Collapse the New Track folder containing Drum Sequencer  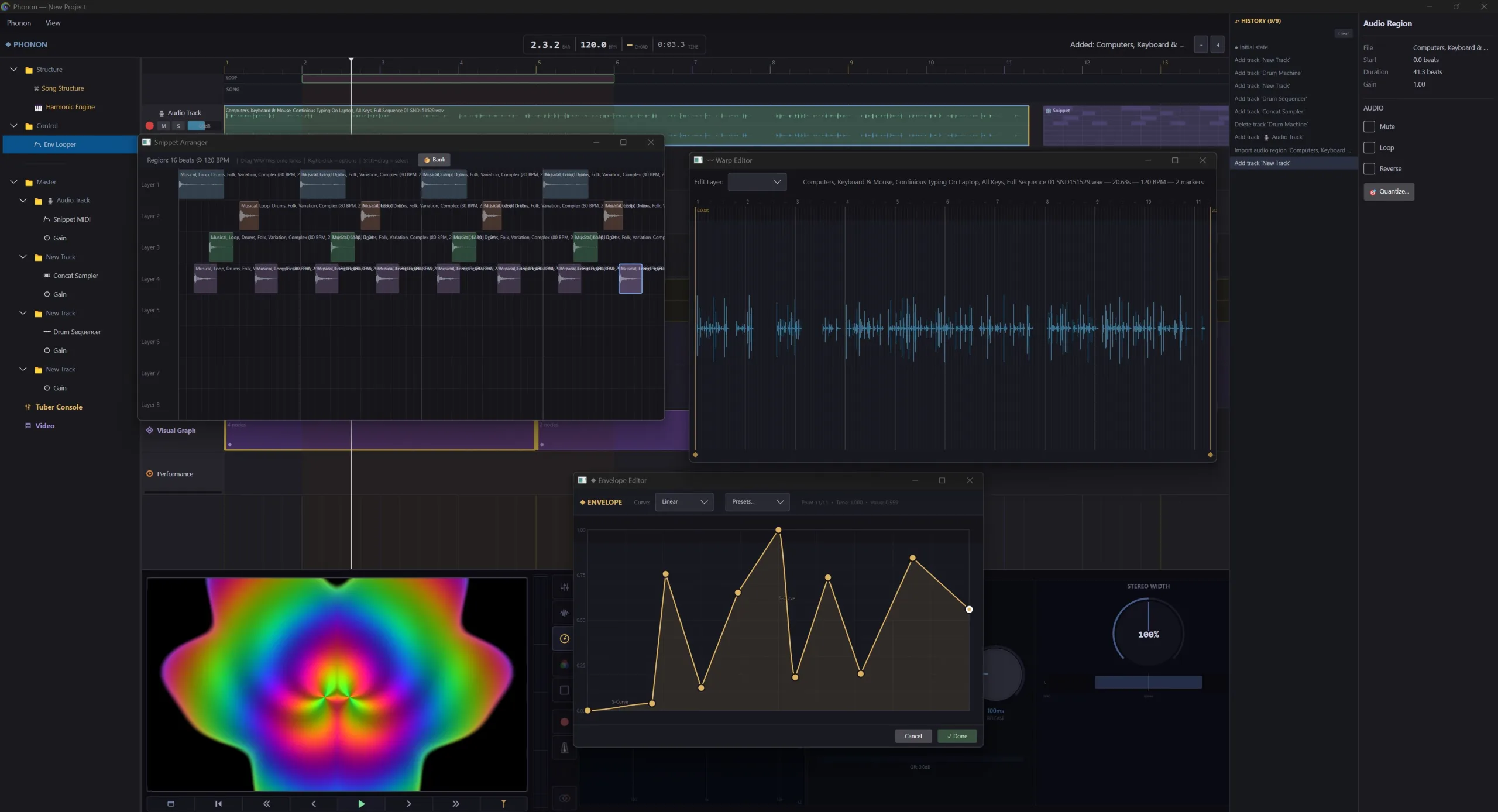[23, 313]
